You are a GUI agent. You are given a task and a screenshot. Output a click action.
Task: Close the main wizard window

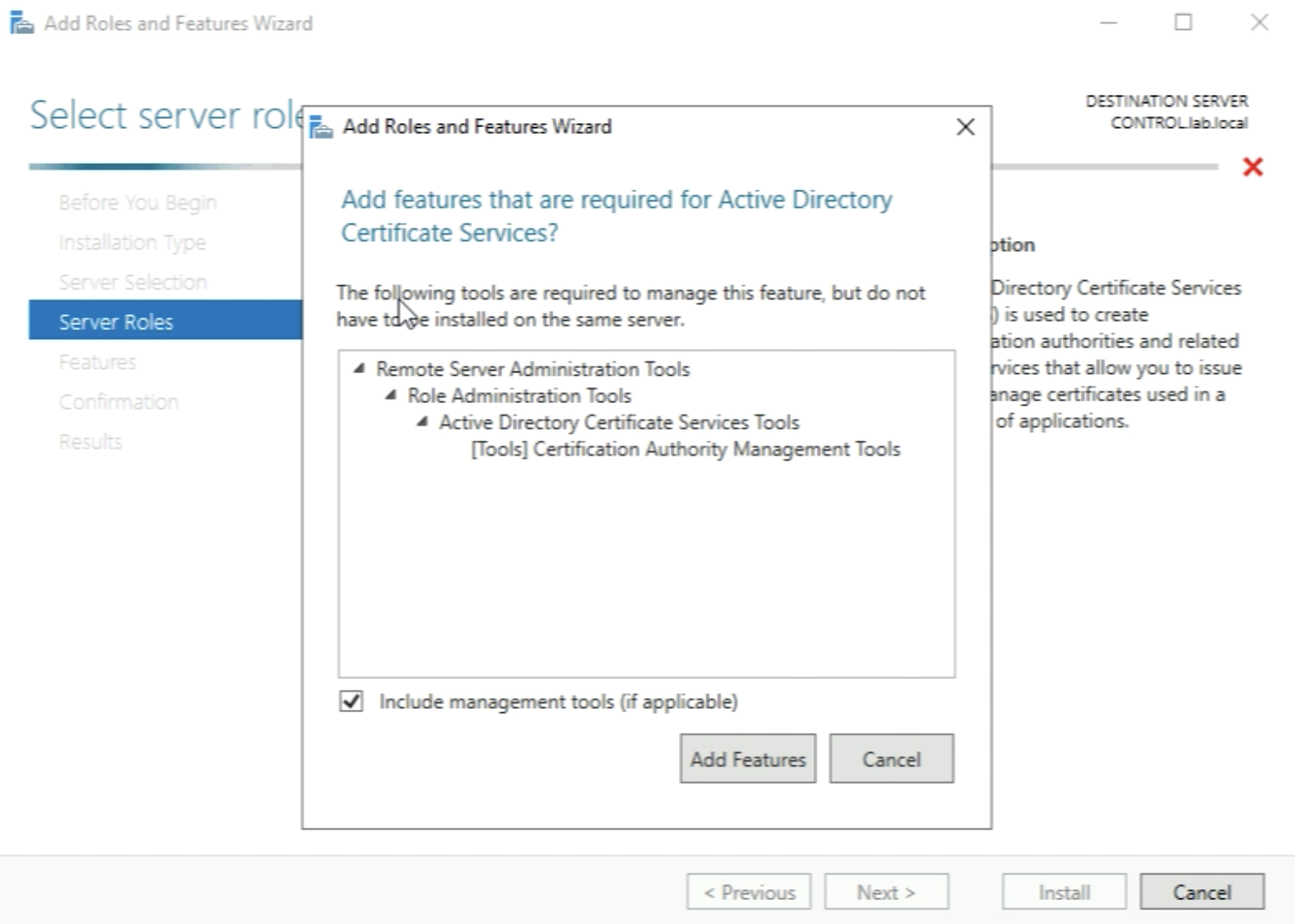[1259, 23]
